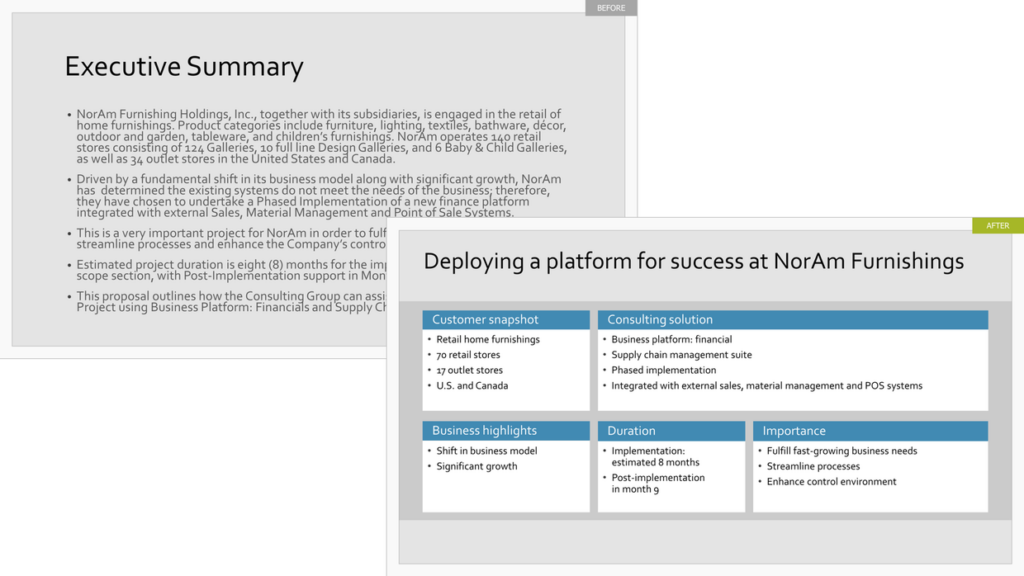The image size is (1024, 576).
Task: Click the Duration box header
Action: click(x=631, y=431)
